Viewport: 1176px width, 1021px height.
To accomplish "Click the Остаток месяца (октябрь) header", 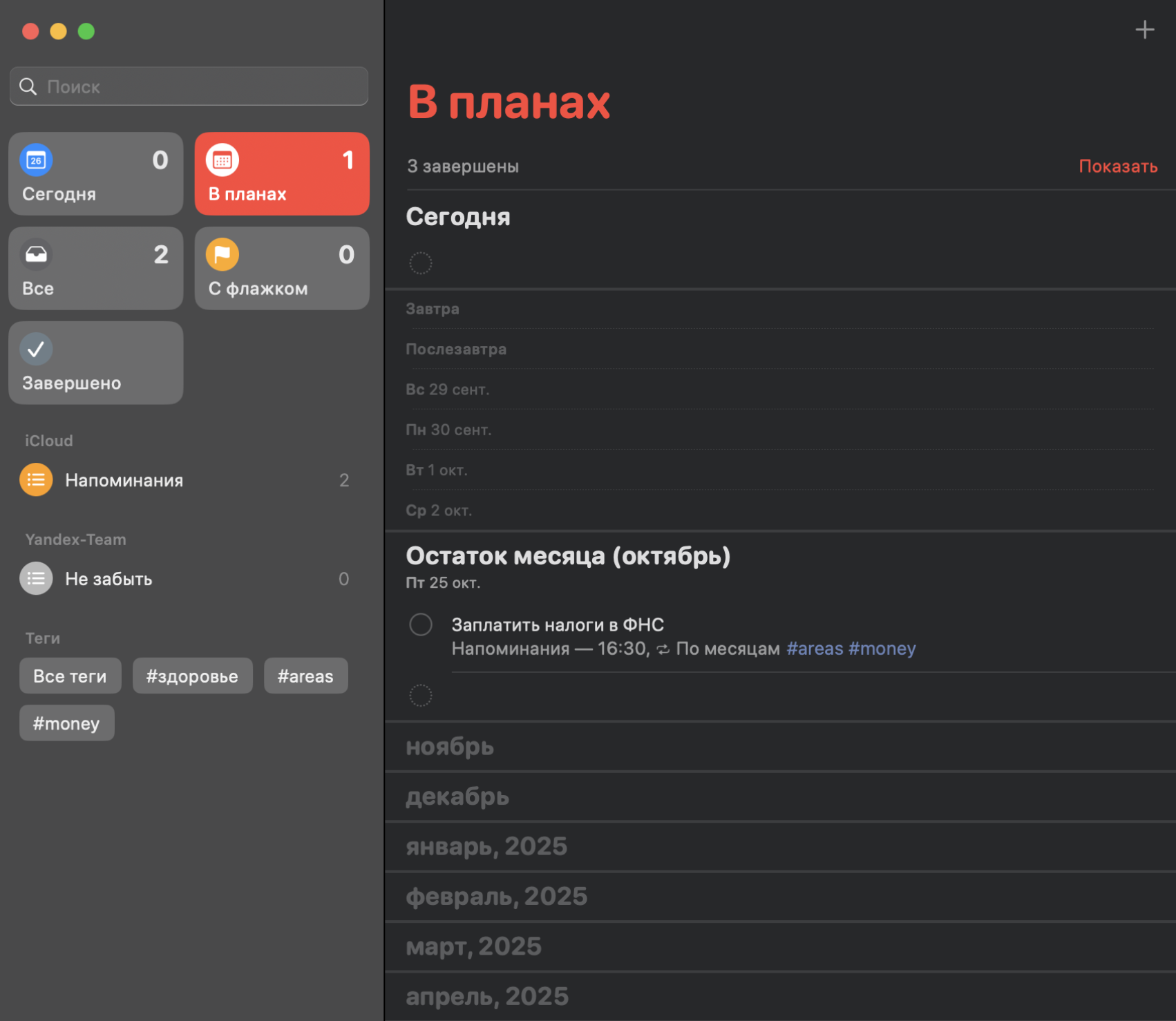I will (x=568, y=555).
